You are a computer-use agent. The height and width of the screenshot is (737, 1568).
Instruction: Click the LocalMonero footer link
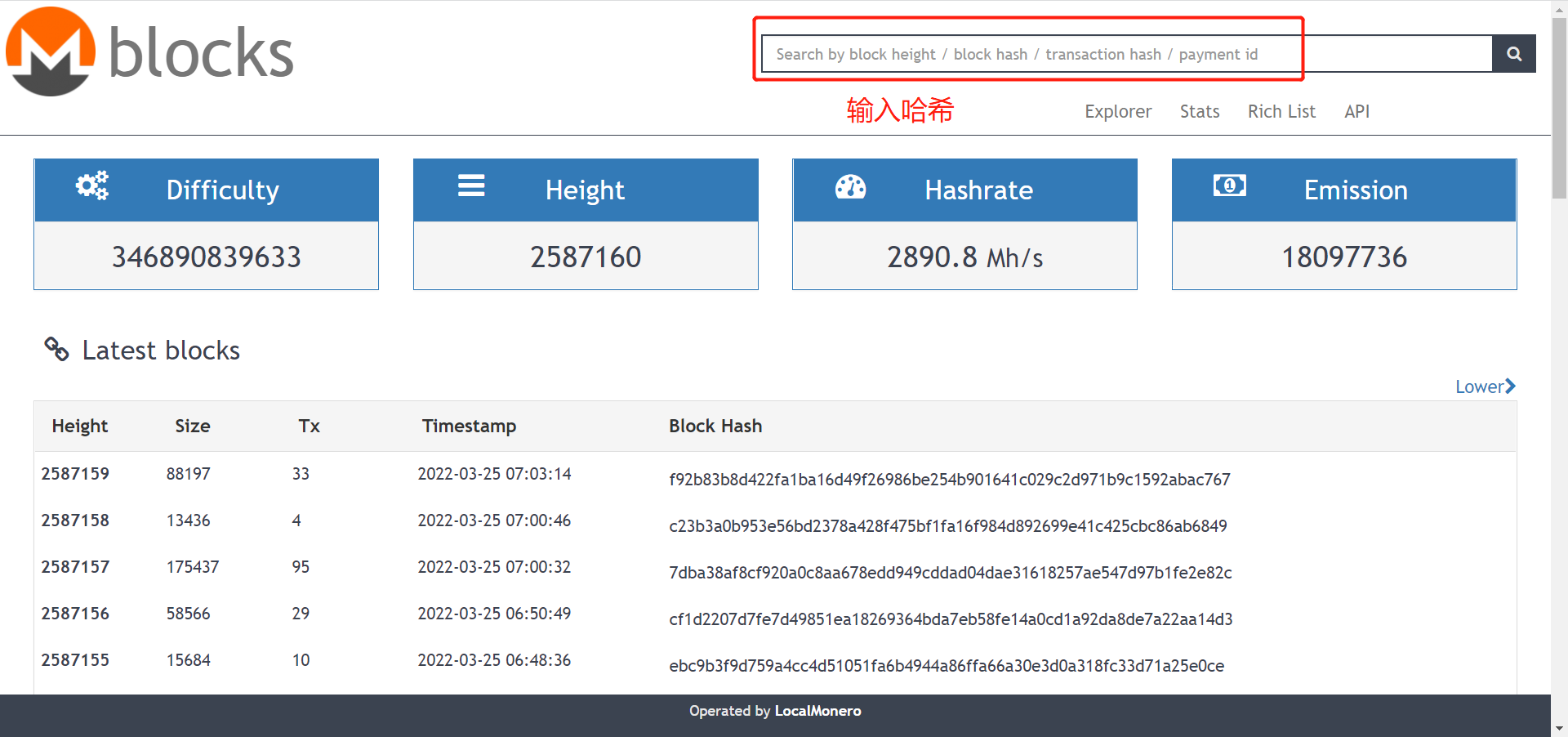pos(817,711)
